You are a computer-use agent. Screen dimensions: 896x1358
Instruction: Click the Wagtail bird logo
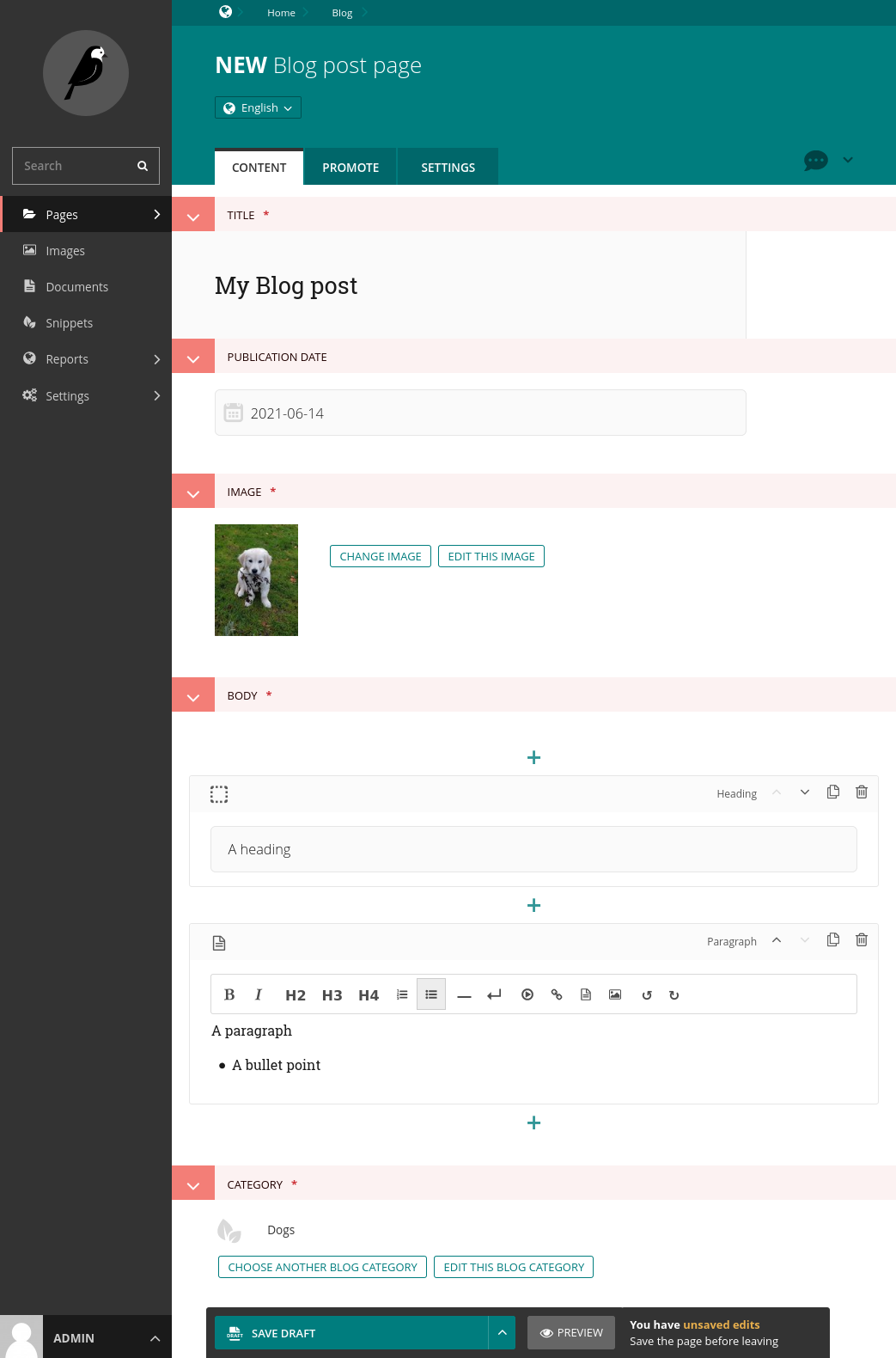[86, 73]
